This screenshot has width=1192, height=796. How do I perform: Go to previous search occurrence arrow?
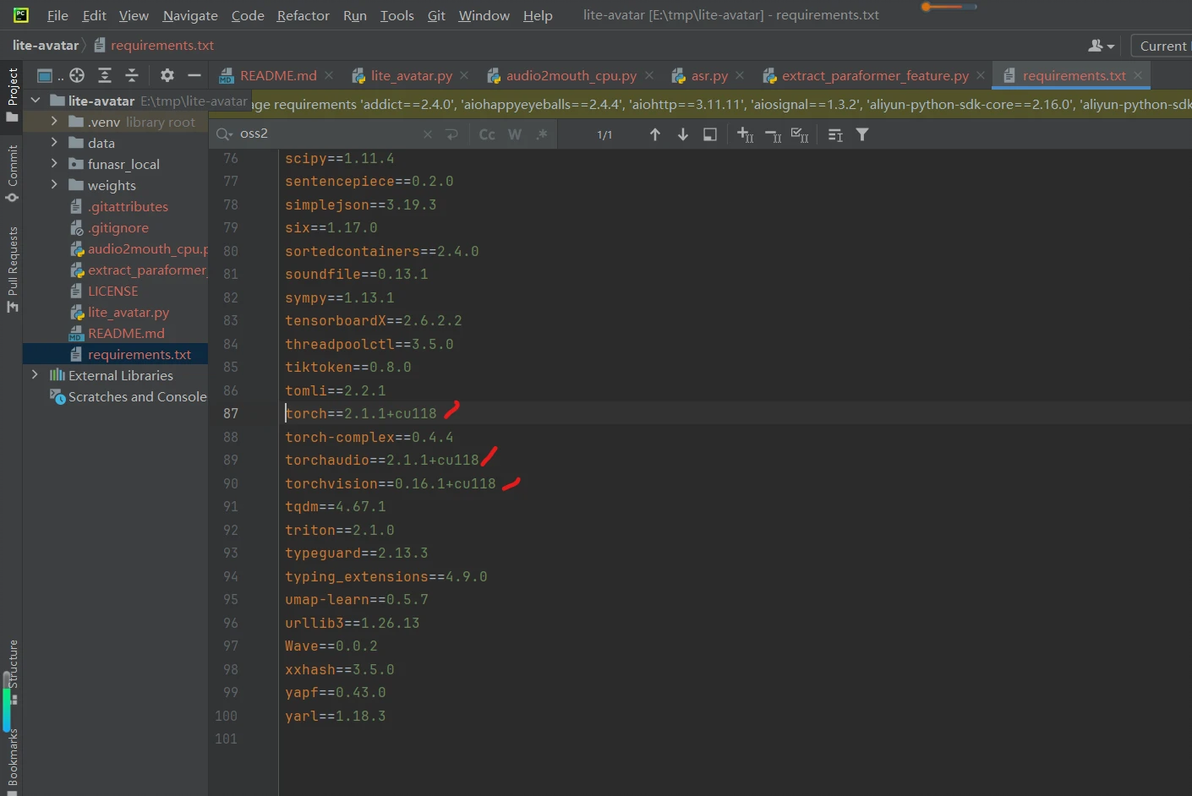[655, 134]
